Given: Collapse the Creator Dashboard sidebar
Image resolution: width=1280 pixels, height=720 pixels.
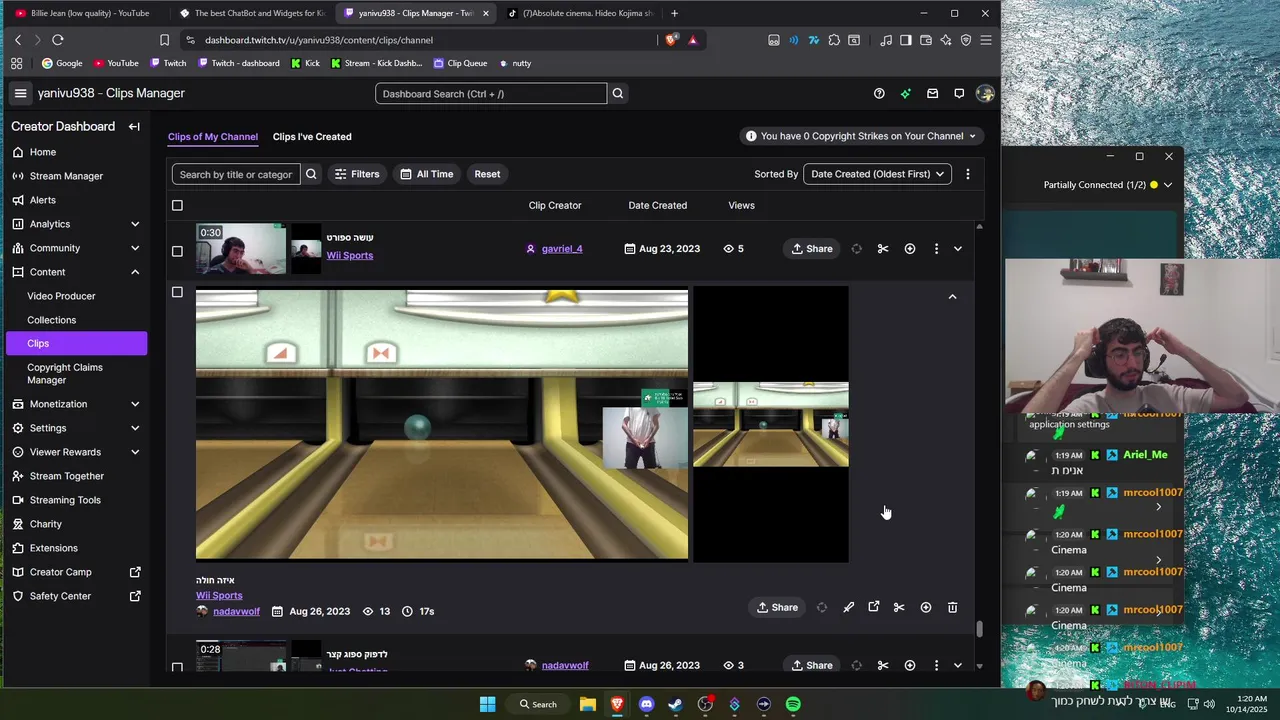Looking at the screenshot, I should (x=134, y=127).
